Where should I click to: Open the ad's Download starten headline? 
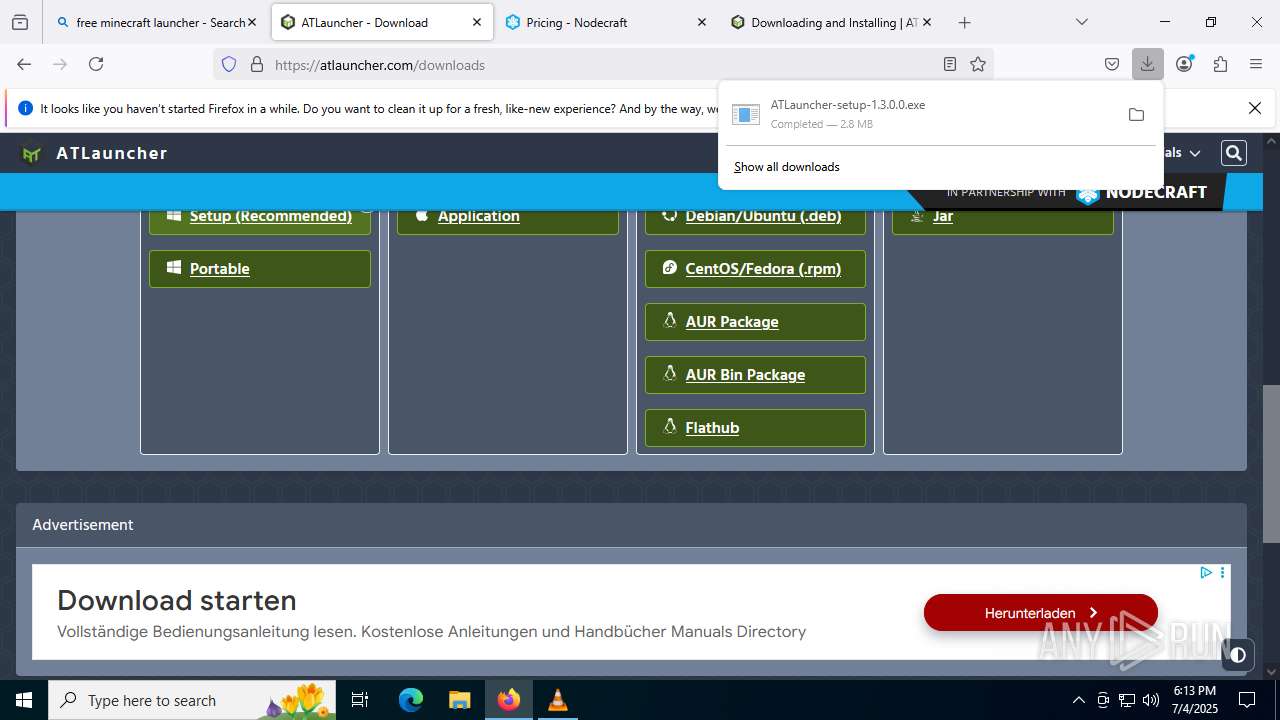point(177,600)
